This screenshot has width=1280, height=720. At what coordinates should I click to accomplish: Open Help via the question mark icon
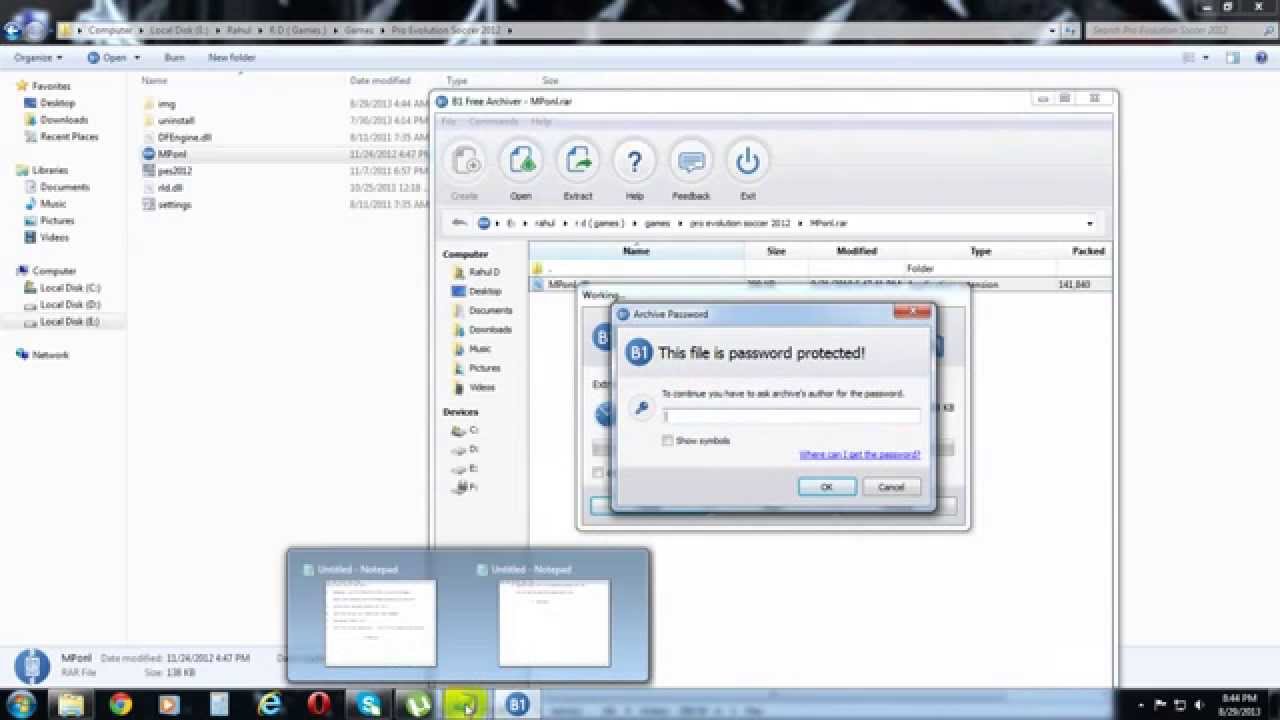[x=634, y=162]
